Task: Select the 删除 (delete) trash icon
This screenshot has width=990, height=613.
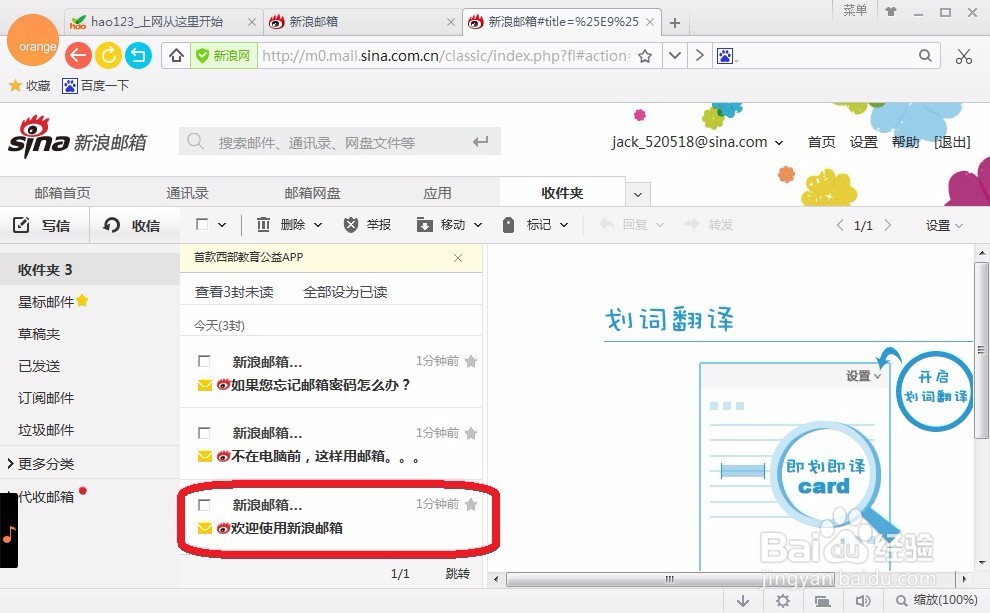Action: coord(262,223)
